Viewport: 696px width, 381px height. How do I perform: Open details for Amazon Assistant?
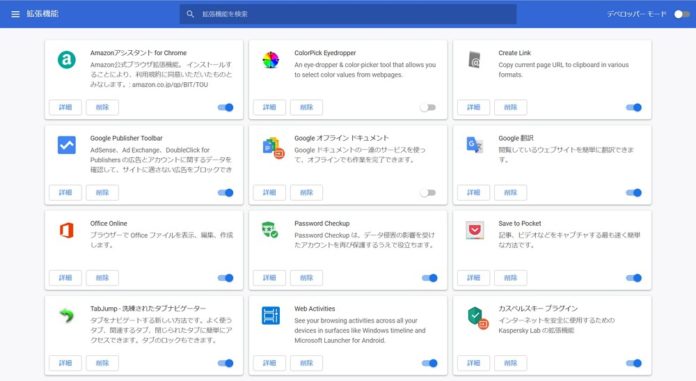(x=65, y=107)
